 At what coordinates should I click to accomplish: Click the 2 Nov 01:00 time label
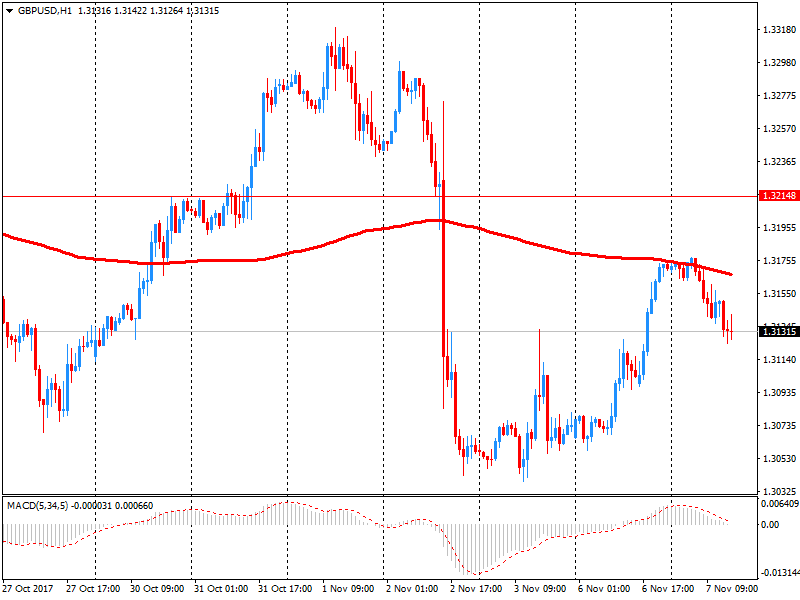(x=412, y=589)
